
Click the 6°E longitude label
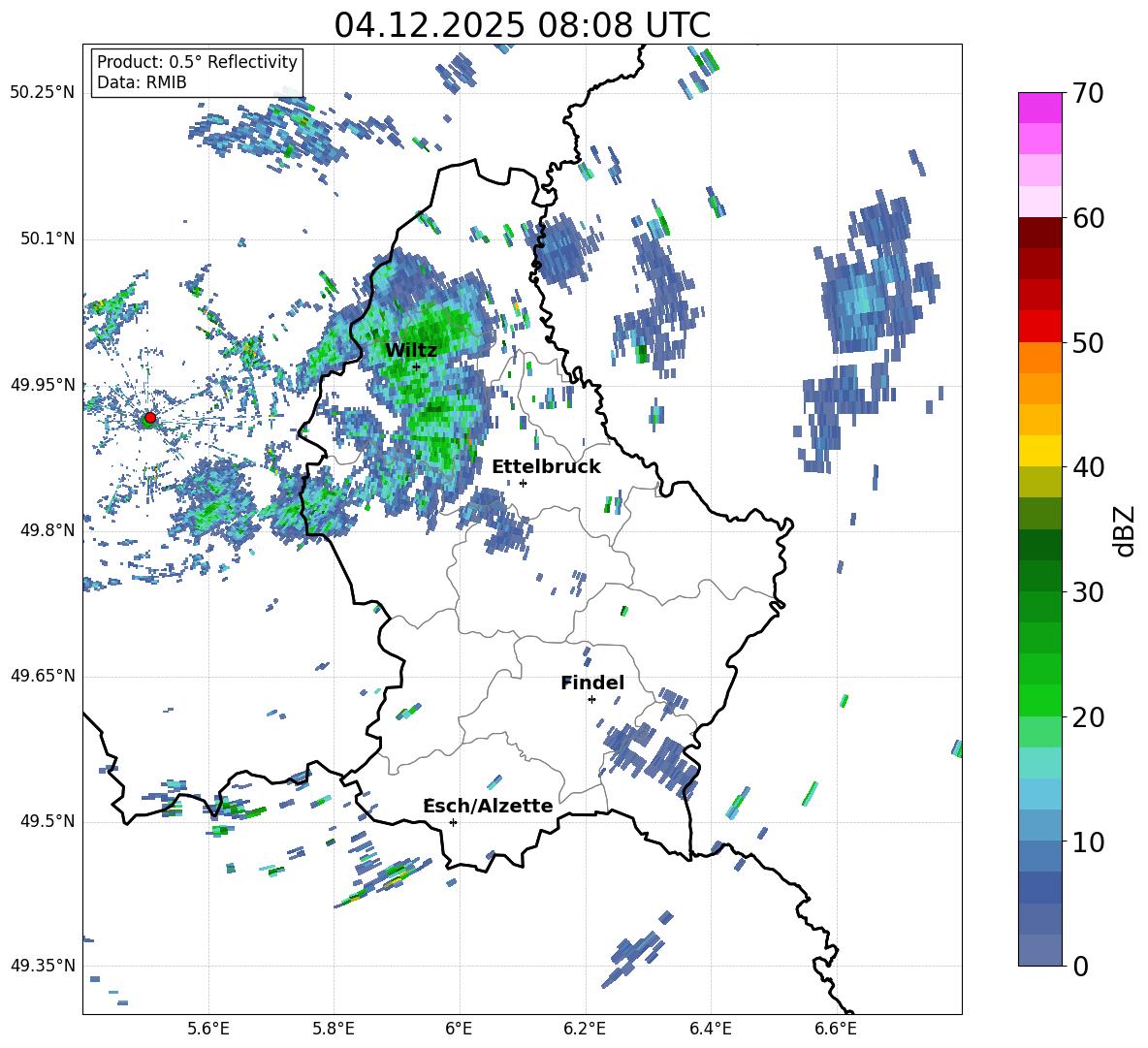click(459, 1029)
